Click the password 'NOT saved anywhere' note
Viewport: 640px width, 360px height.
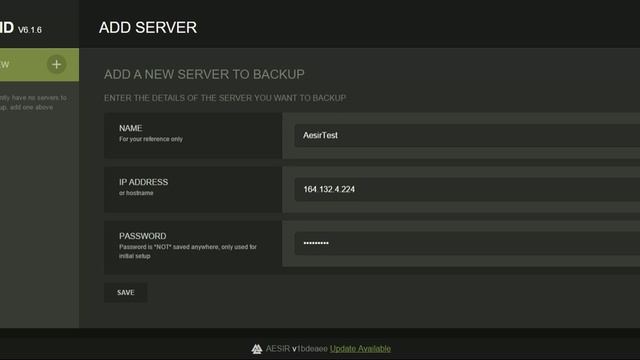(188, 251)
